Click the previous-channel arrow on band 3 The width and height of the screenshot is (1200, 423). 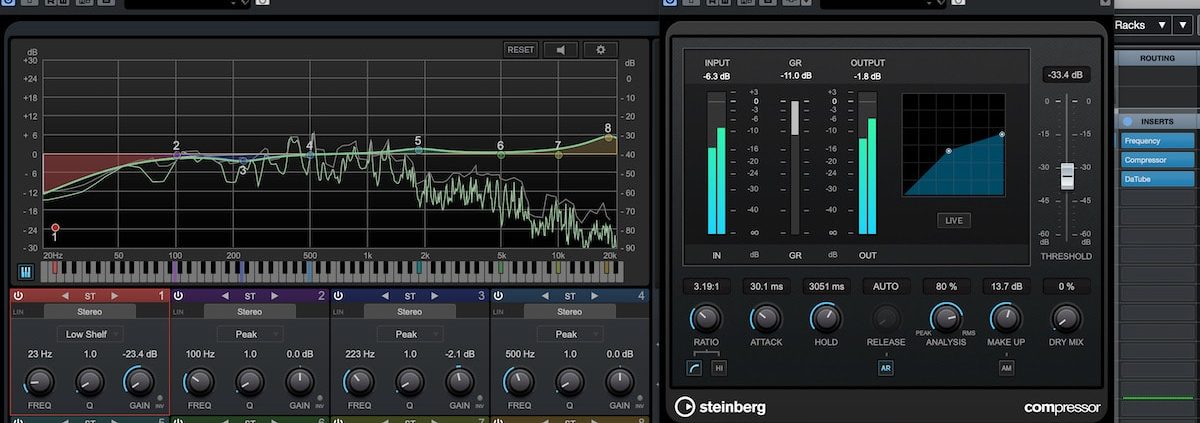[x=386, y=296]
